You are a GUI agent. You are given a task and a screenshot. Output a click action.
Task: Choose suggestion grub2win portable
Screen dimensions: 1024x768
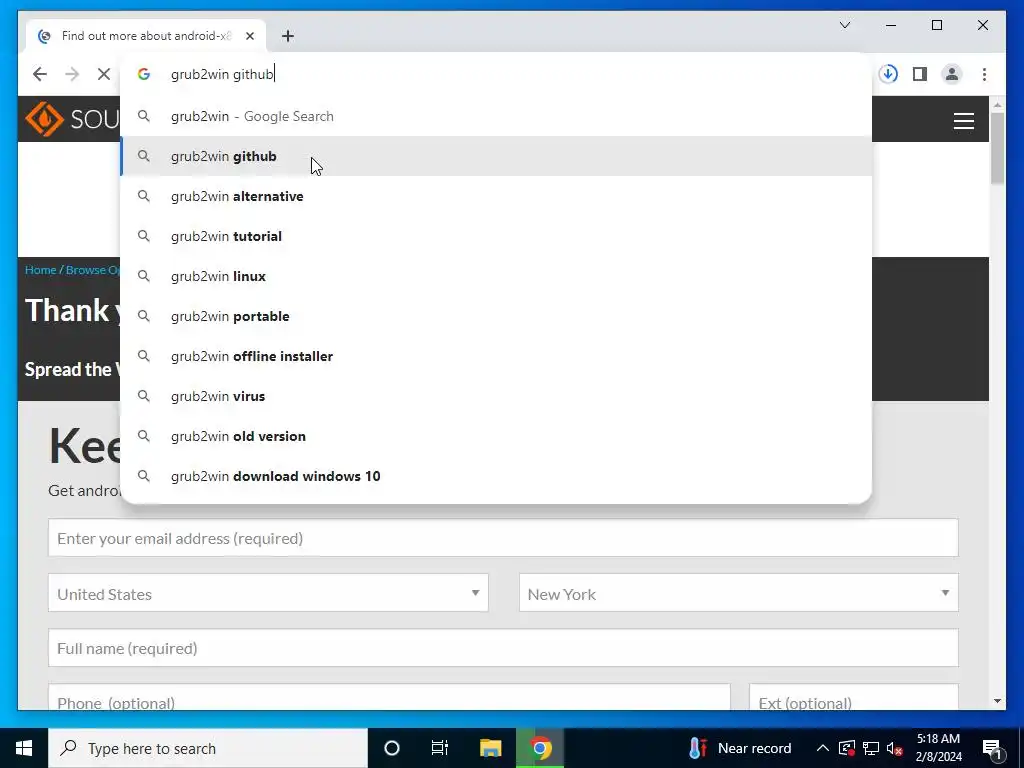click(x=496, y=316)
